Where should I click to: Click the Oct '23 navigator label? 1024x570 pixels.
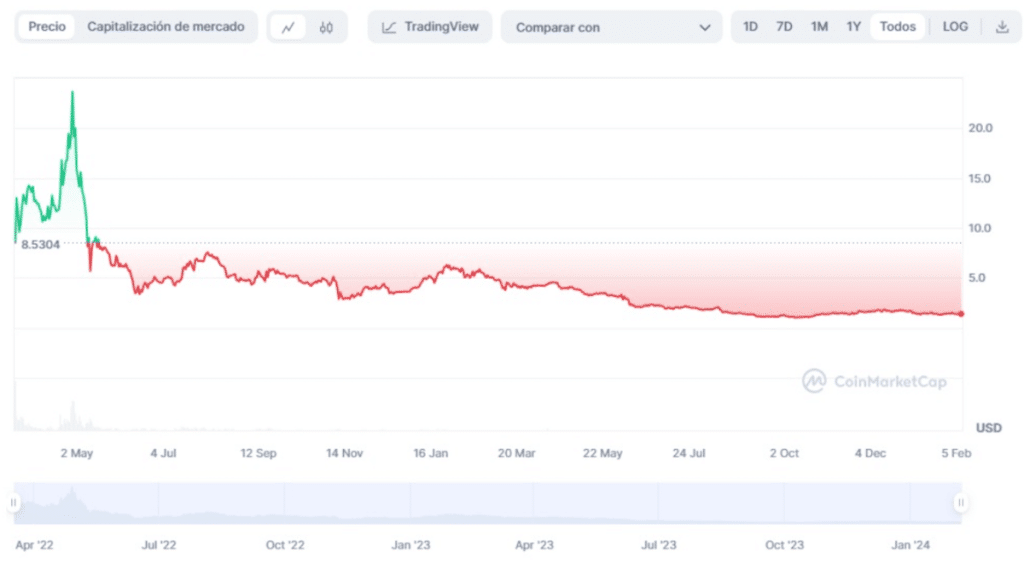point(784,545)
